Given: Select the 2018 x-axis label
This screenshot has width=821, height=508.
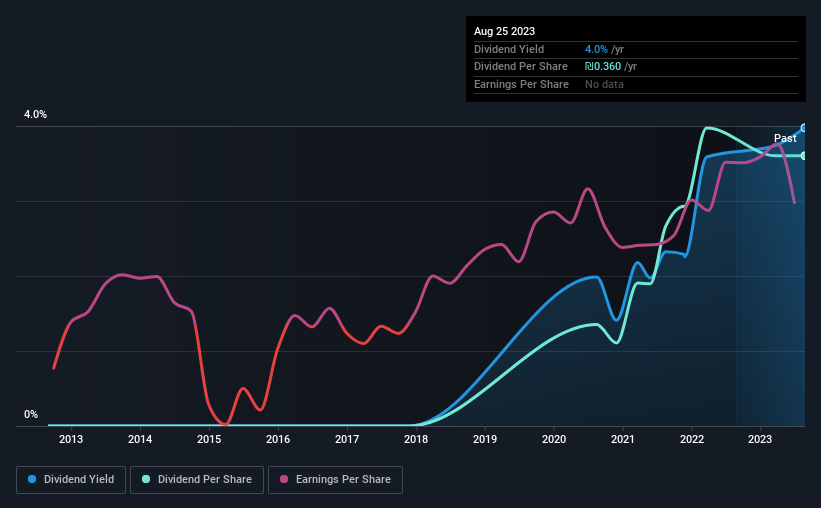Looking at the screenshot, I should click(x=416, y=439).
